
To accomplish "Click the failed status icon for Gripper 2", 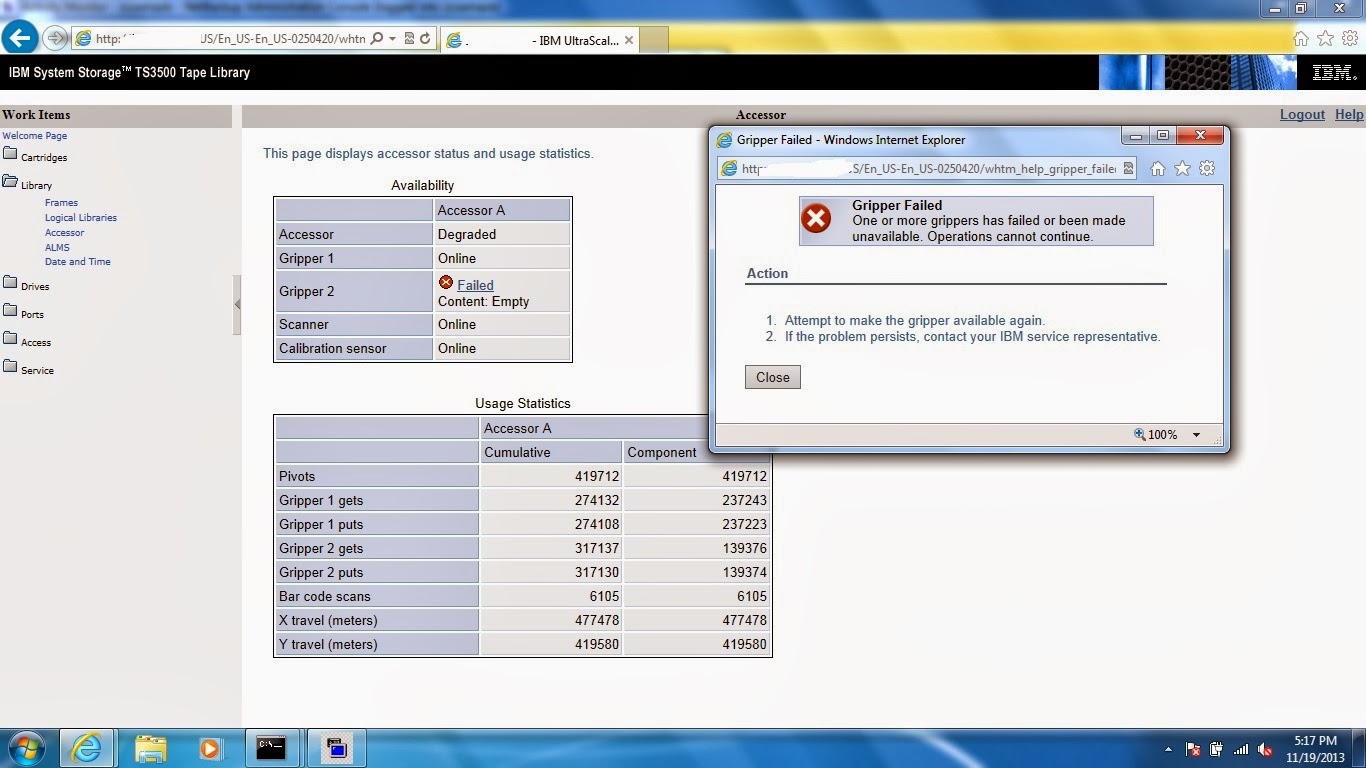I will (x=446, y=283).
